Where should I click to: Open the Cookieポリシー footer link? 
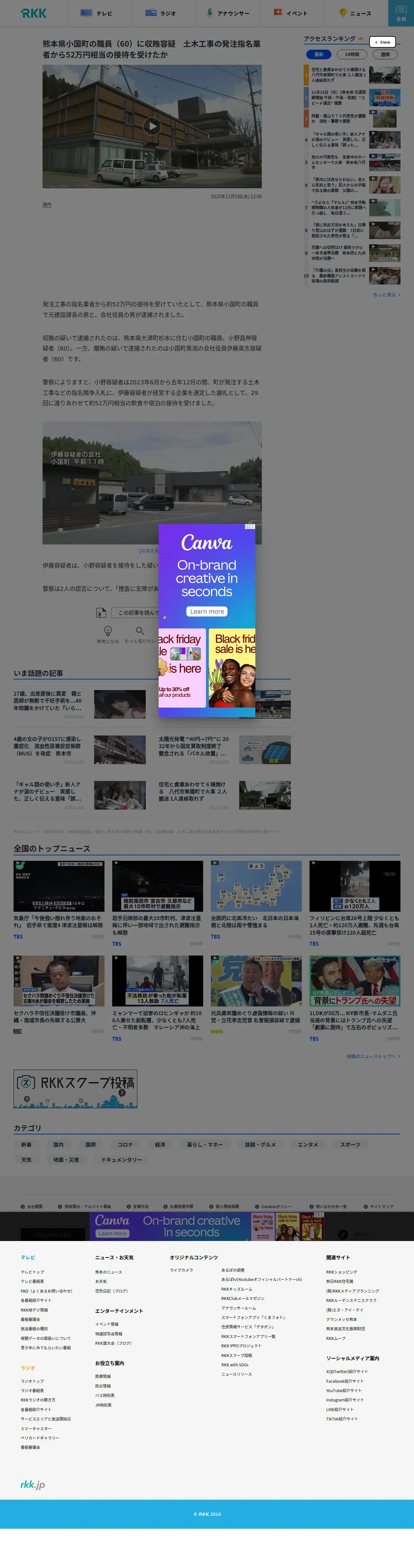pos(273,1207)
